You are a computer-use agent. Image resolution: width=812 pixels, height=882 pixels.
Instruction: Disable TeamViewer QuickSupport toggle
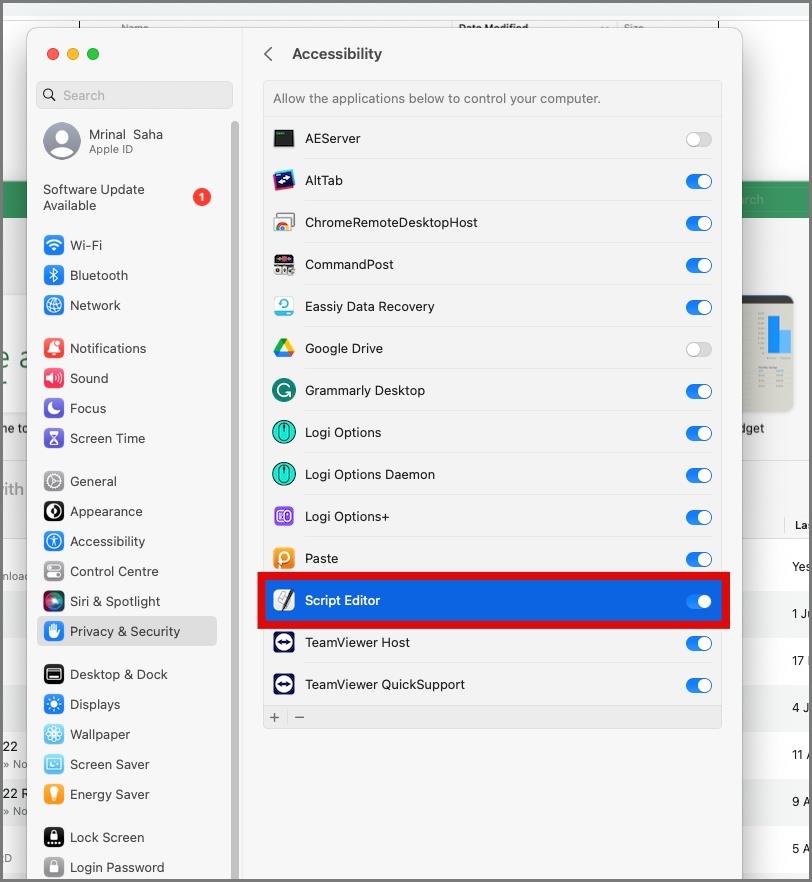[698, 685]
